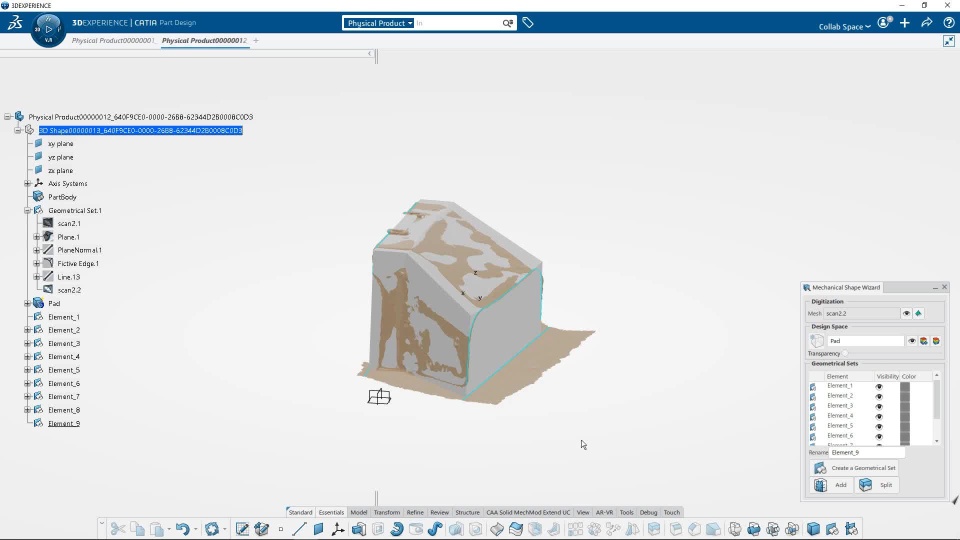This screenshot has width=960, height=540.
Task: Toggle Element_4 visibility eye in wizard
Action: point(879,416)
